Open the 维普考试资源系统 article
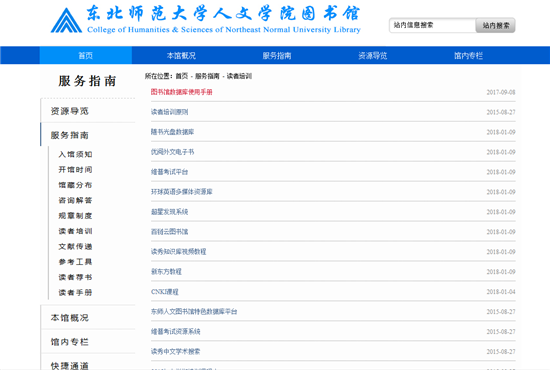Viewport: 550px width, 370px height. 175,331
